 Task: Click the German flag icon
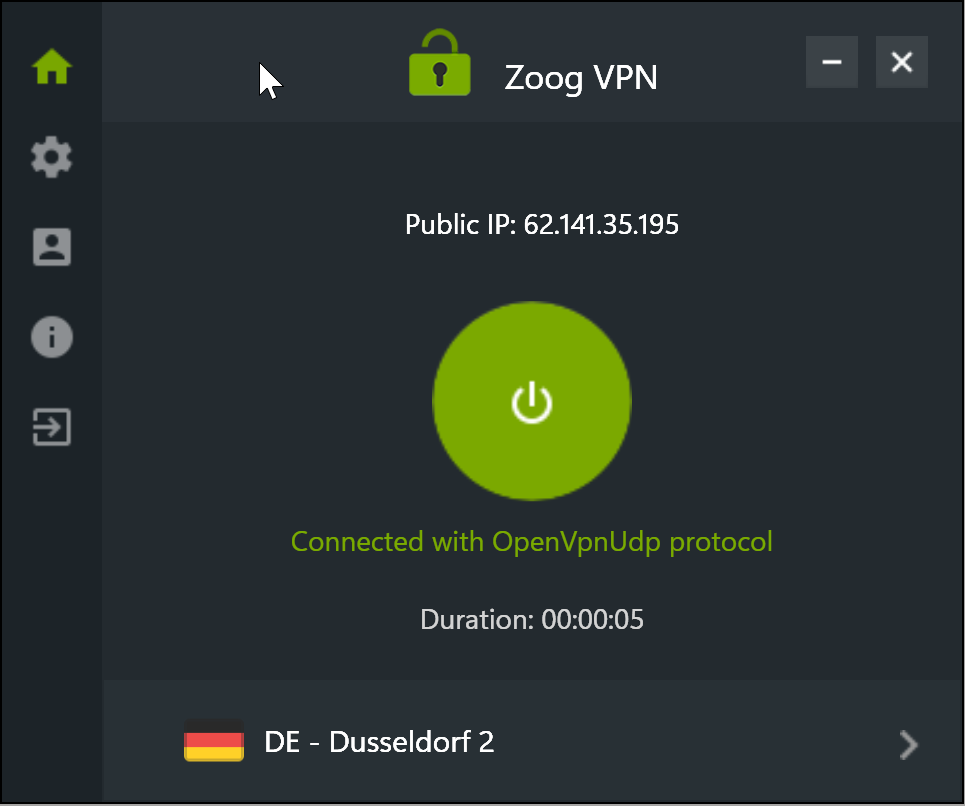(x=214, y=741)
